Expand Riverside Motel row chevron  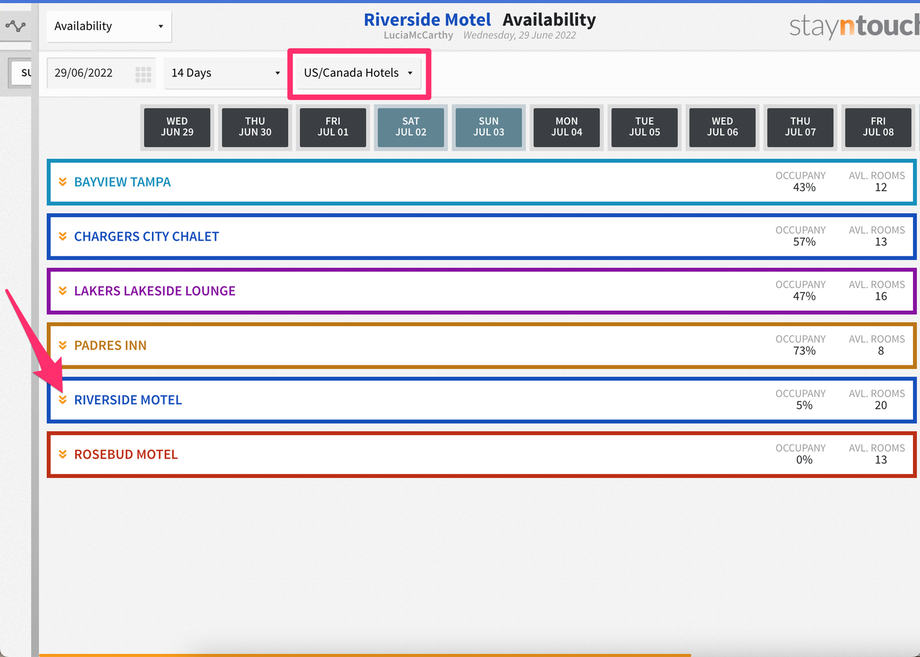pos(63,400)
